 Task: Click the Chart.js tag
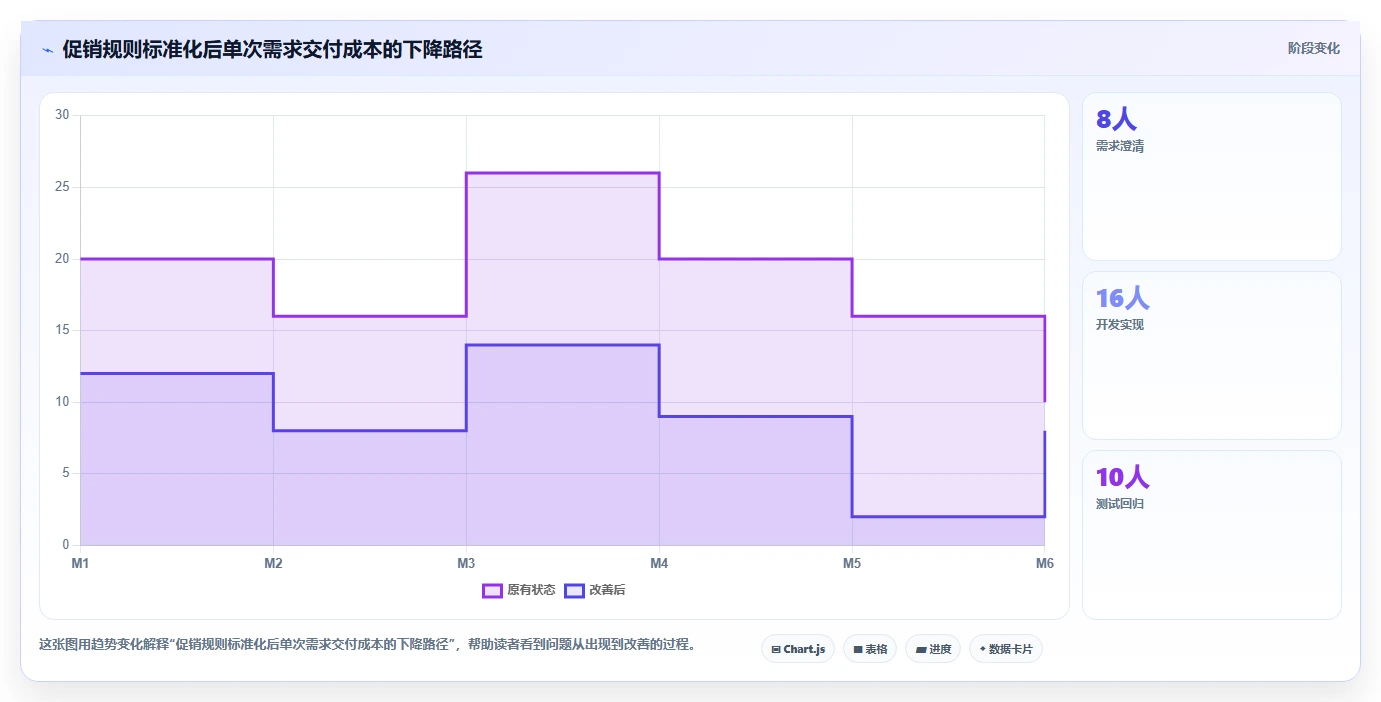click(798, 649)
